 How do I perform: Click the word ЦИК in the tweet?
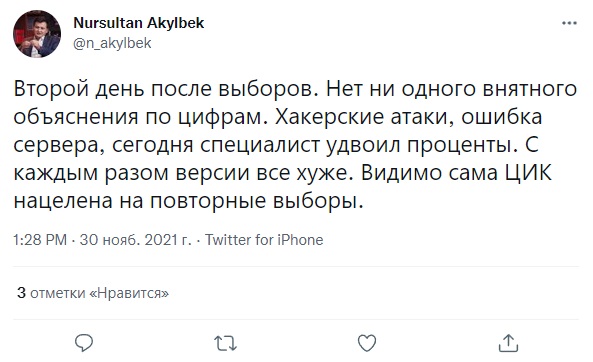point(528,172)
